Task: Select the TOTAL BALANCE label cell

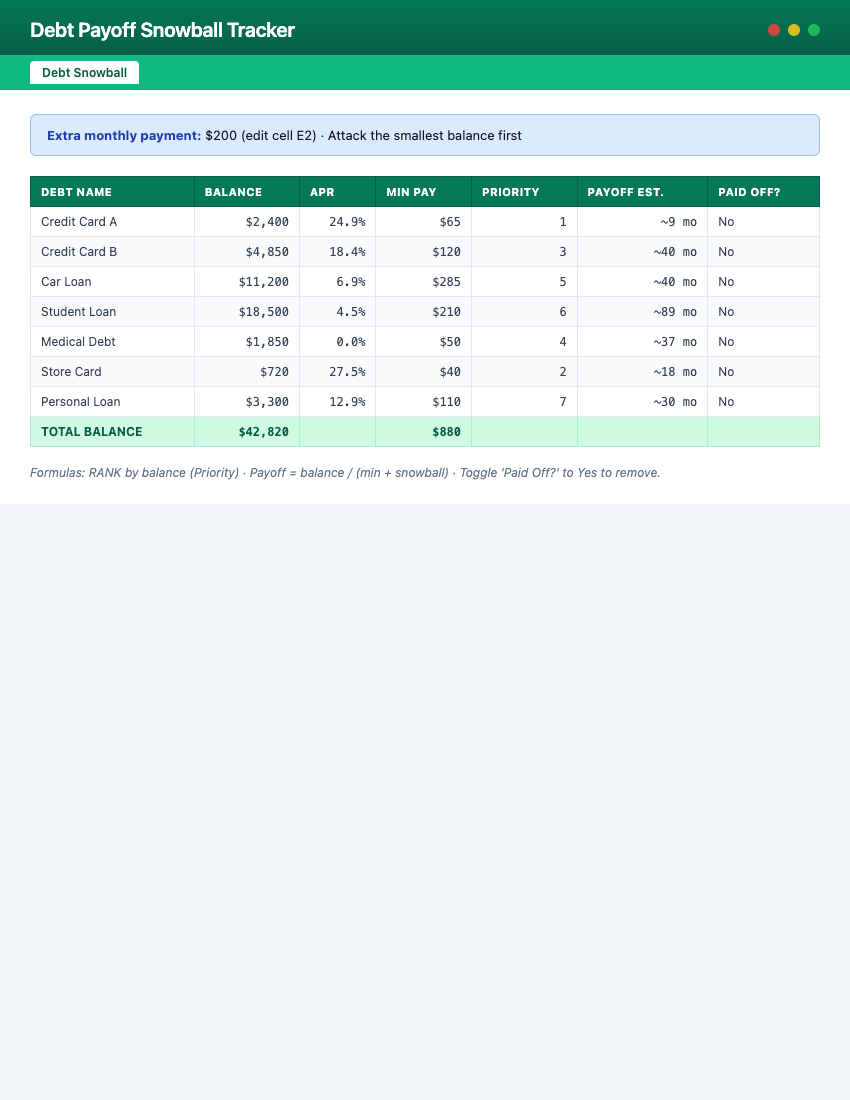Action: point(112,432)
